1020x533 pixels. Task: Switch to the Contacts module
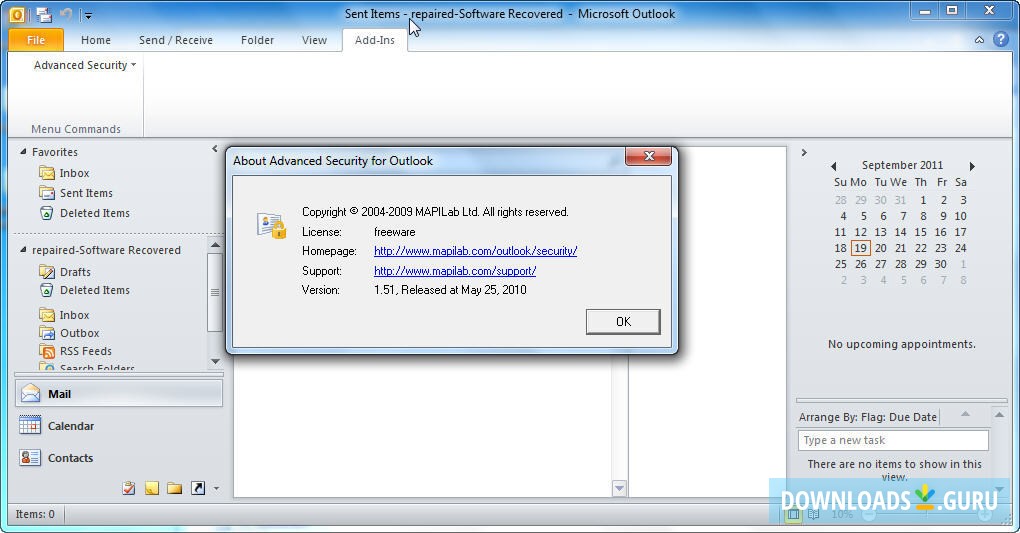119,458
